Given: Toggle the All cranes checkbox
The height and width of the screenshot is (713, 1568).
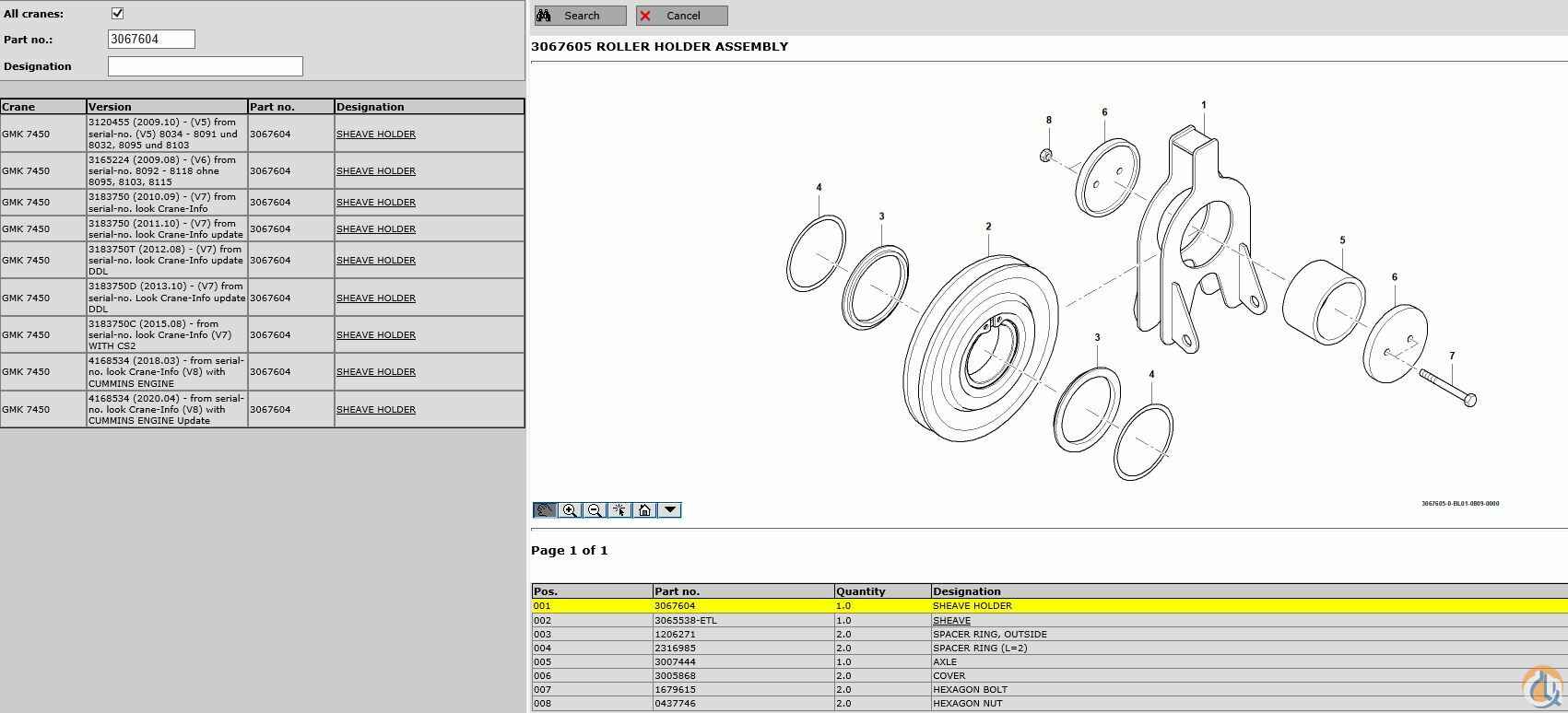Looking at the screenshot, I should click(x=117, y=14).
